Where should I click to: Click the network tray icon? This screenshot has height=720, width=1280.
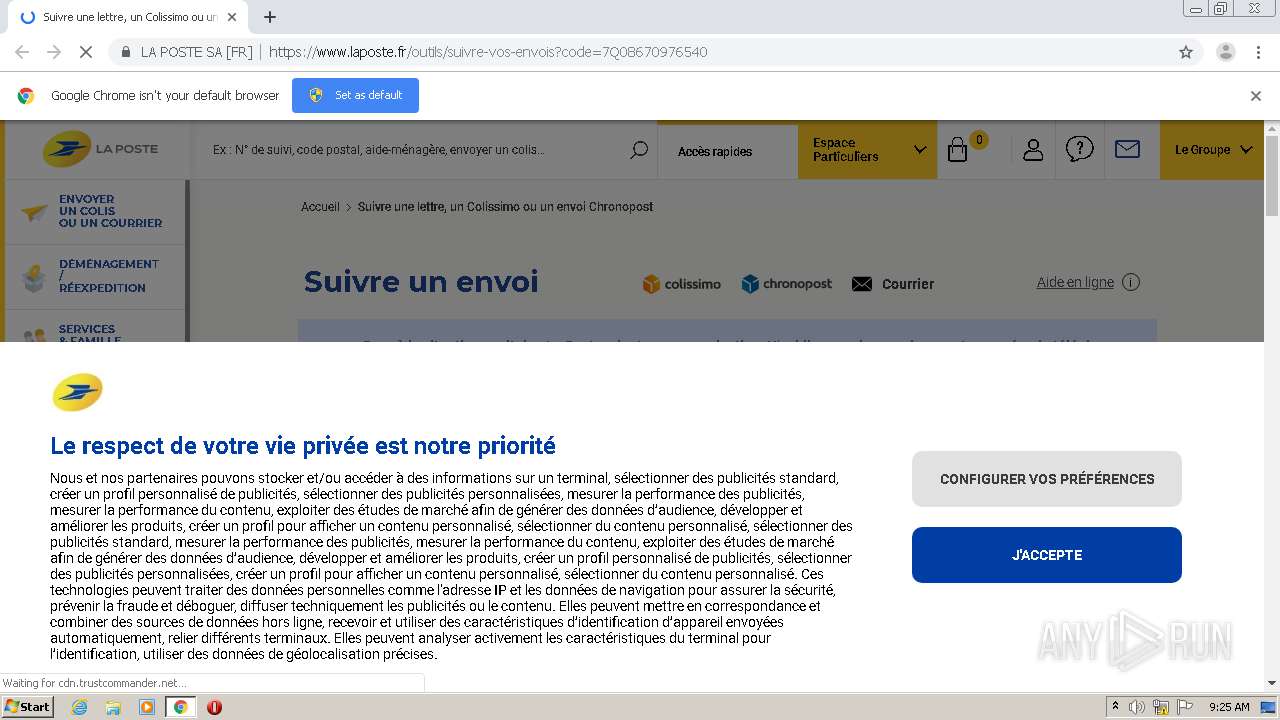[x=1161, y=707]
